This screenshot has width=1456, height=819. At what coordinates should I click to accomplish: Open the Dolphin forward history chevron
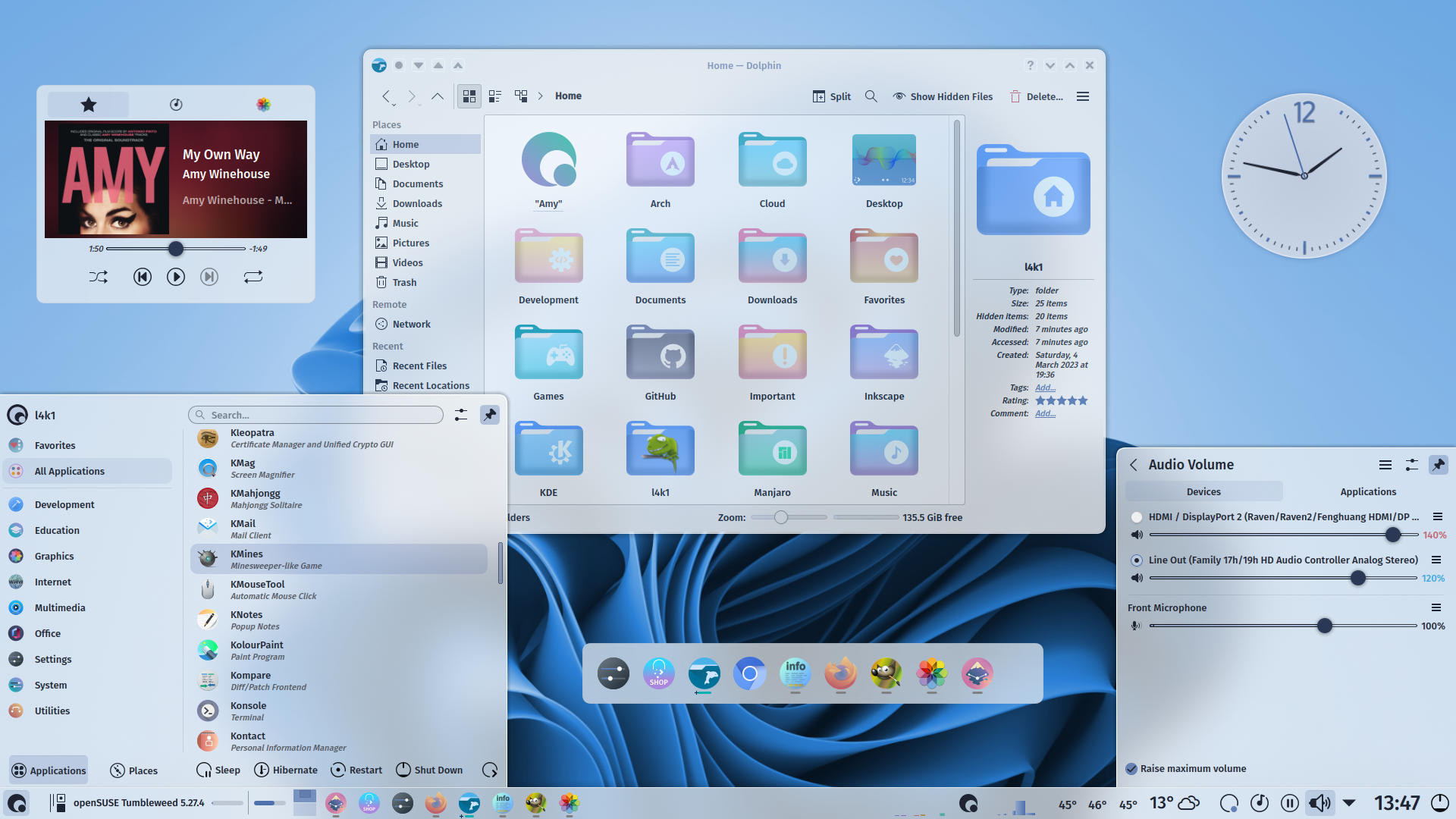tap(412, 96)
